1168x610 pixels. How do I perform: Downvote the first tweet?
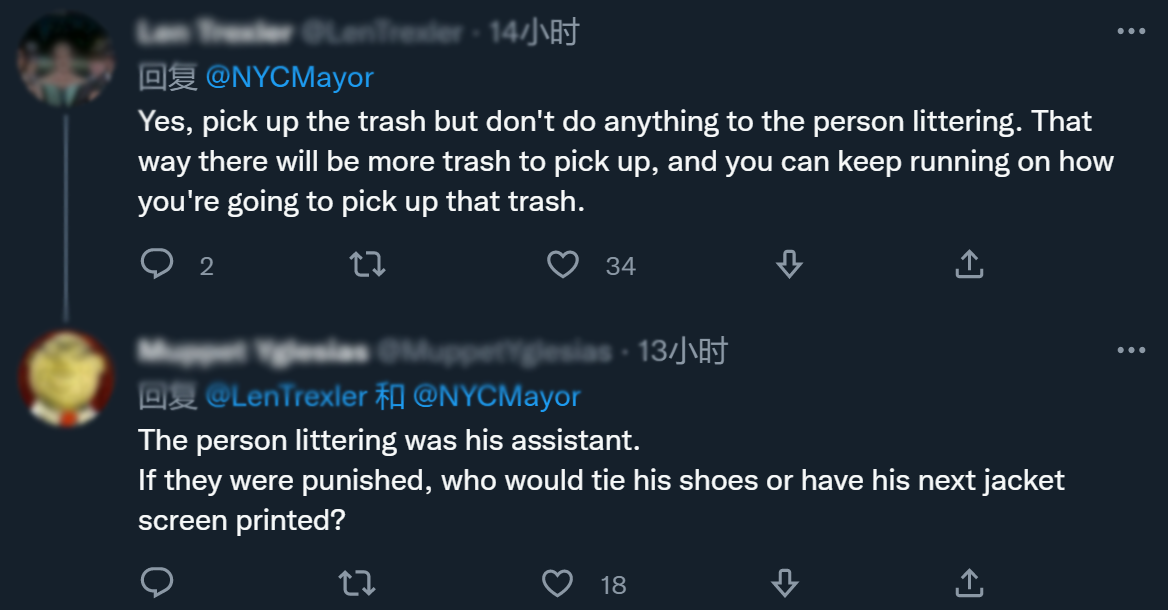tap(790, 264)
